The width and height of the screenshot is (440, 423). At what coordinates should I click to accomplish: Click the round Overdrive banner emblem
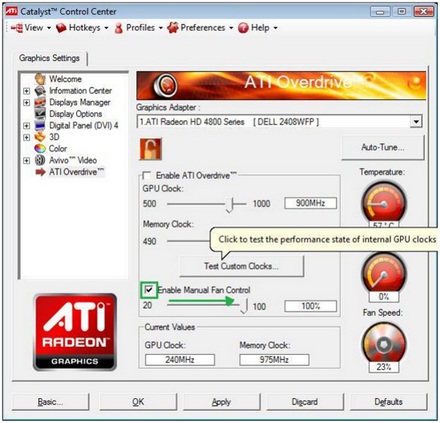(165, 85)
